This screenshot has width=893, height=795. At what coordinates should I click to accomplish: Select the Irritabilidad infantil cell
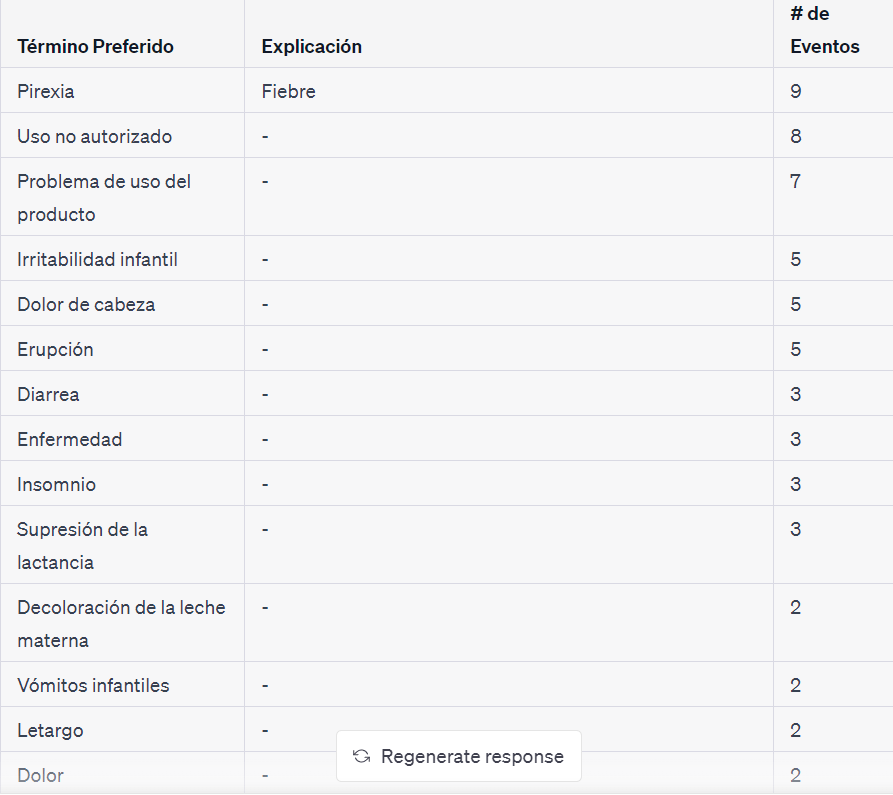pos(97,259)
